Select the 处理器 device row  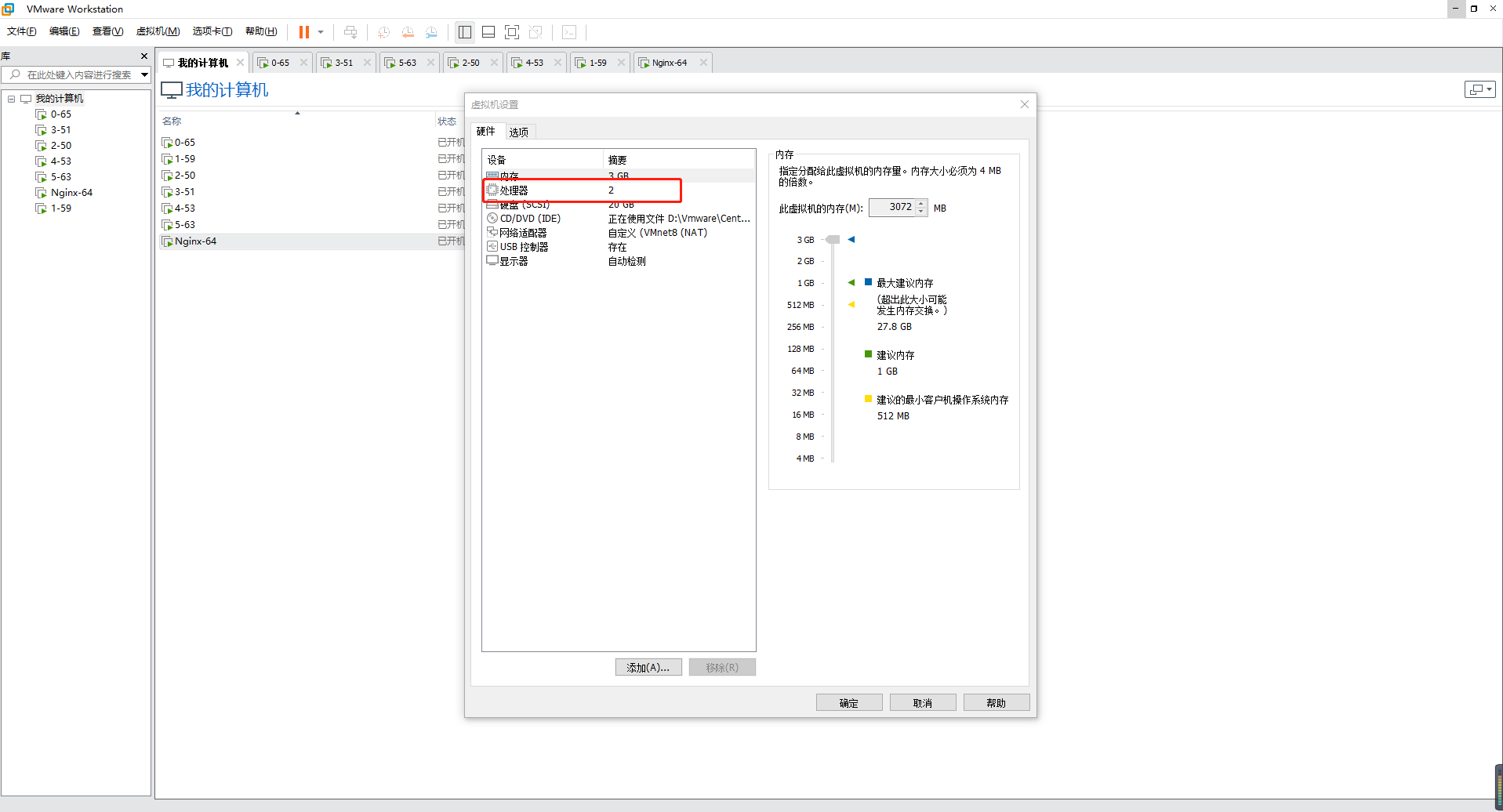point(619,190)
